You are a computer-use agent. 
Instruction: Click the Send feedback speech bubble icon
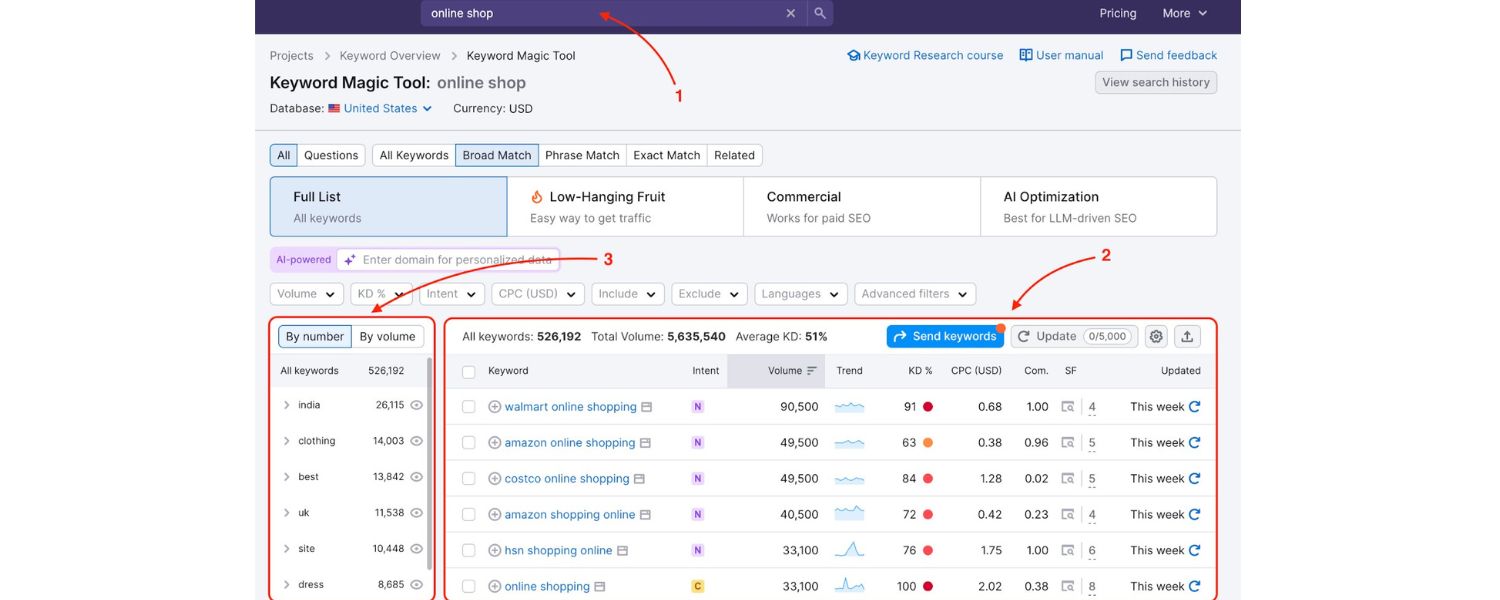point(1125,55)
